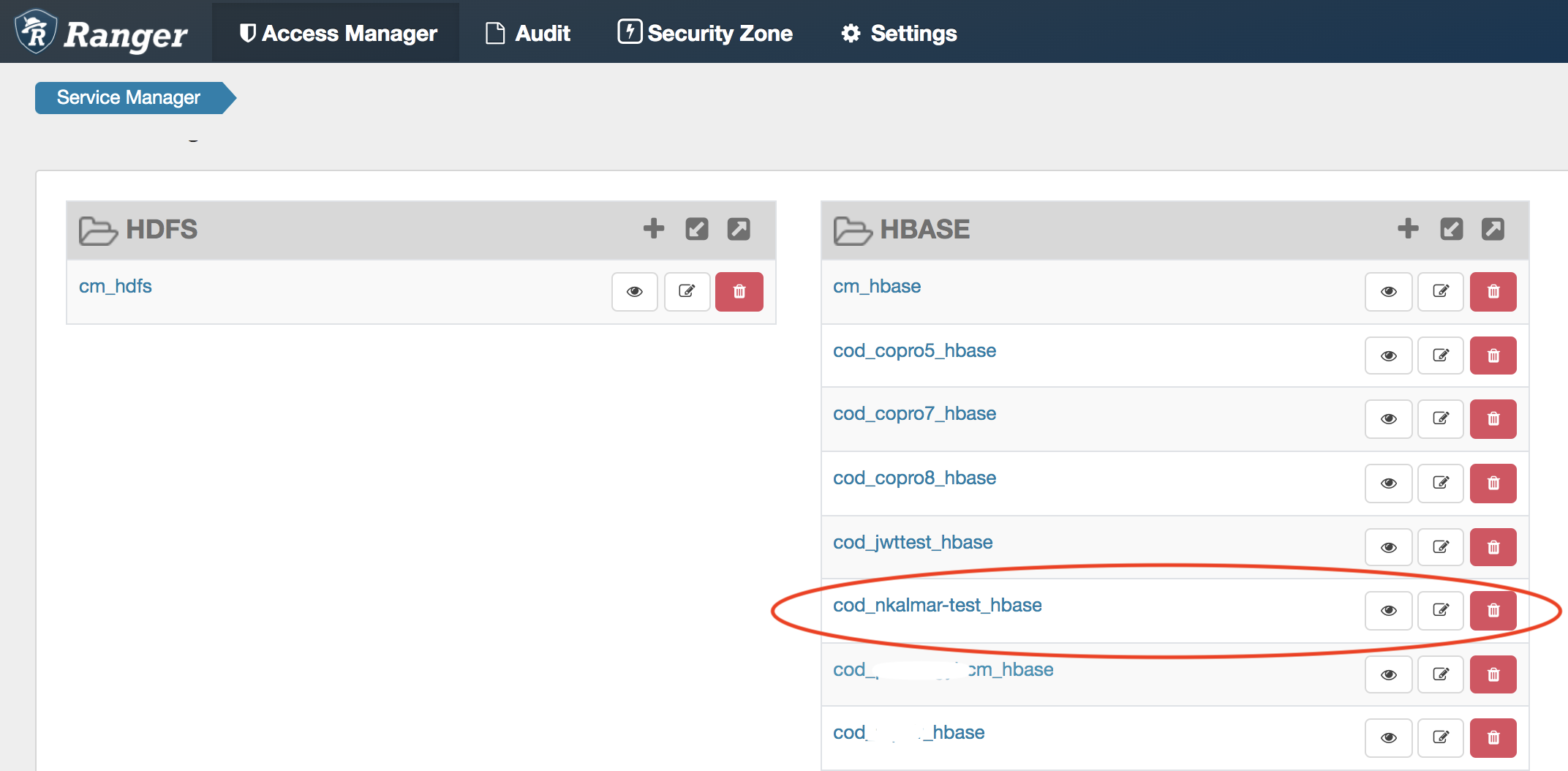1568x771 pixels.
Task: View cod_copro7_hbase with eye icon
Action: [x=1388, y=419]
